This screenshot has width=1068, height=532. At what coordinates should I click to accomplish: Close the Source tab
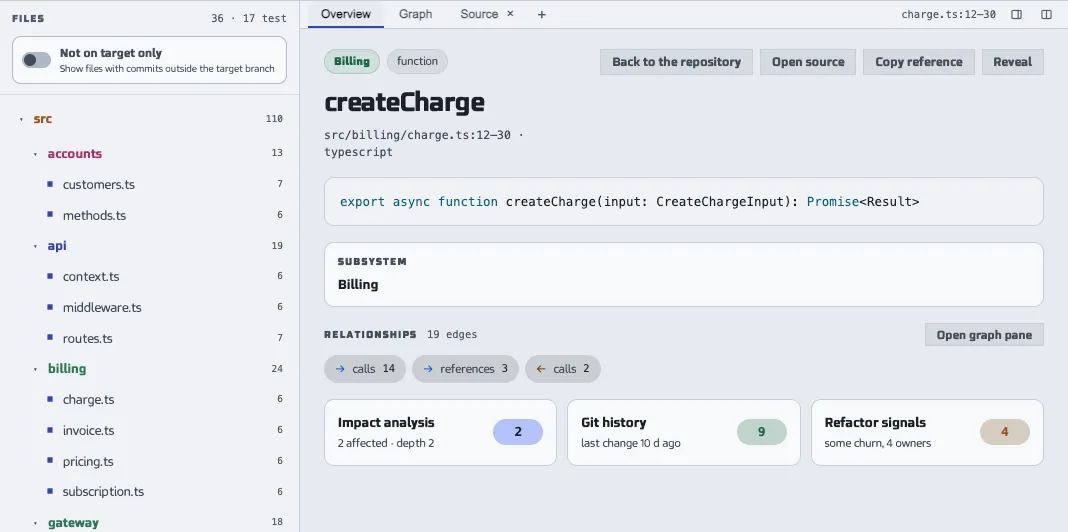510,14
